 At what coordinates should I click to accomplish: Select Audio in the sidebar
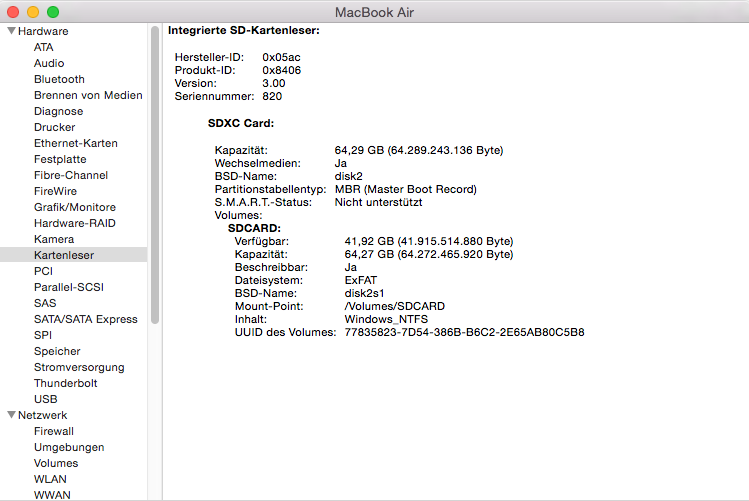coord(49,63)
